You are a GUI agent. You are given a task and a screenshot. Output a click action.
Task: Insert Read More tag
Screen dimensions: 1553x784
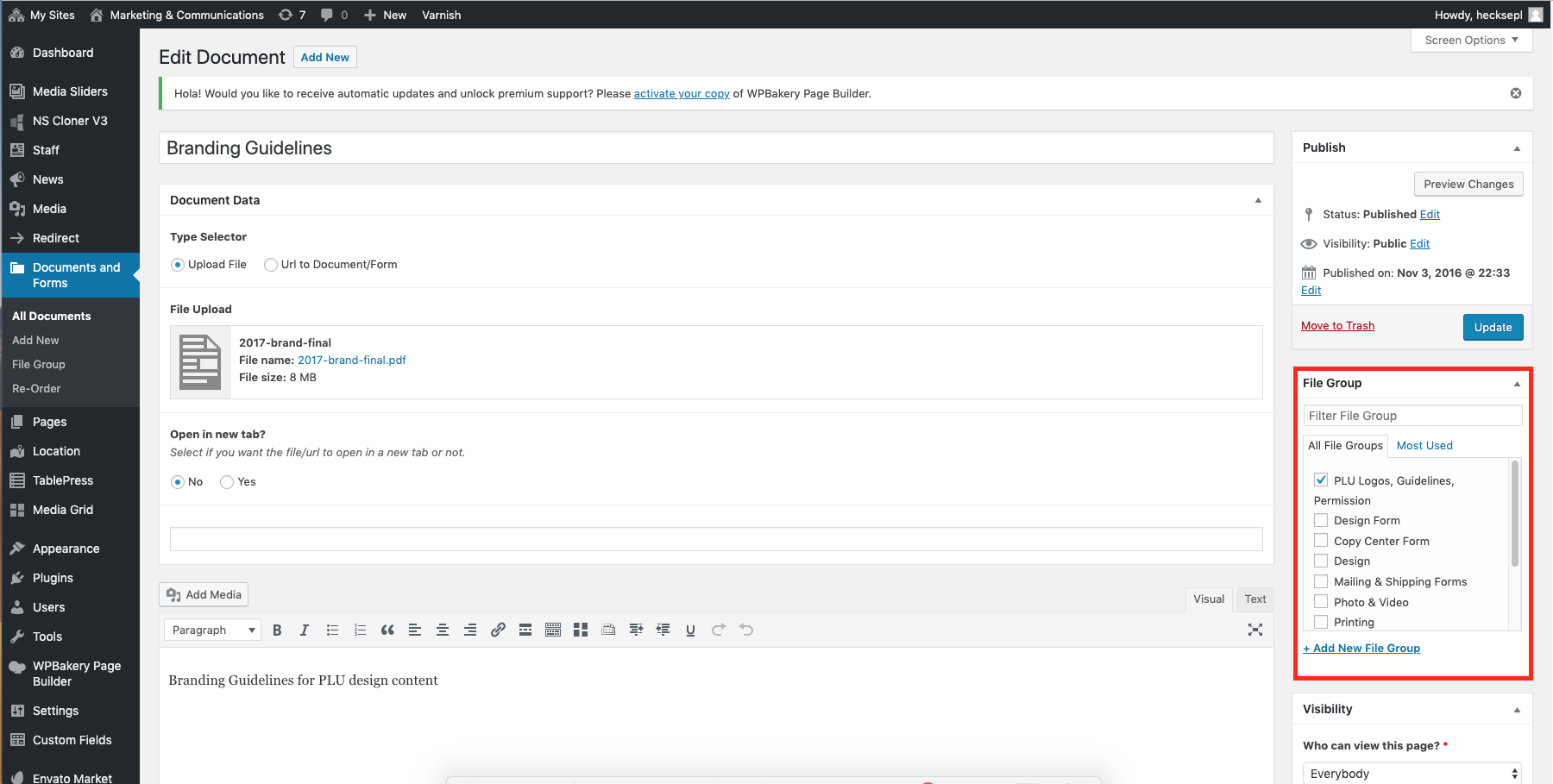click(525, 630)
